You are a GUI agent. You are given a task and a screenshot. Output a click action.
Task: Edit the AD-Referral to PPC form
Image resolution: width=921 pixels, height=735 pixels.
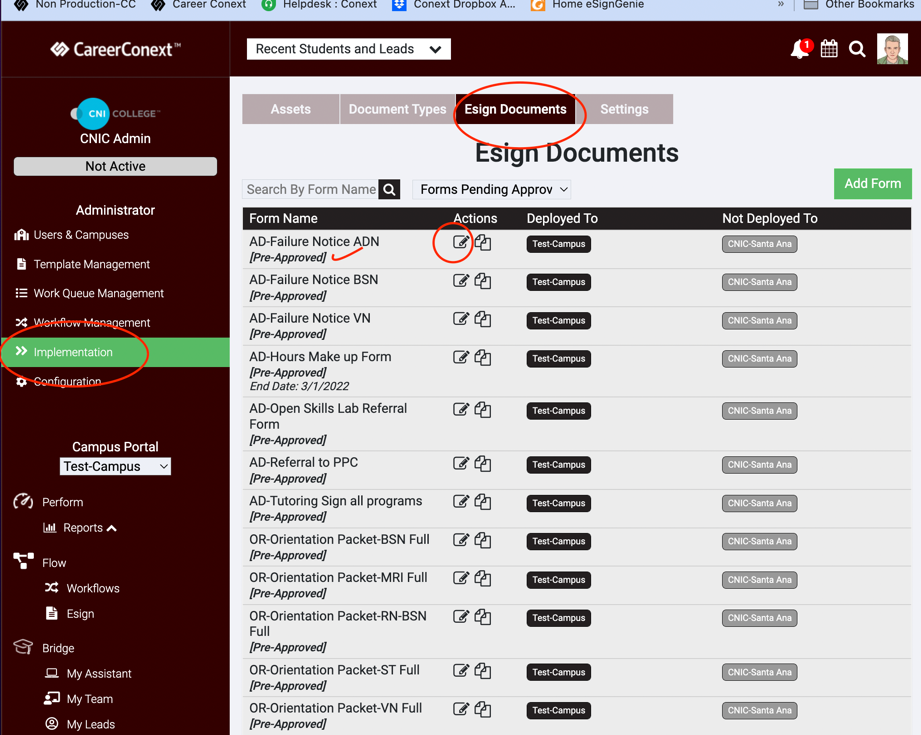[461, 464]
